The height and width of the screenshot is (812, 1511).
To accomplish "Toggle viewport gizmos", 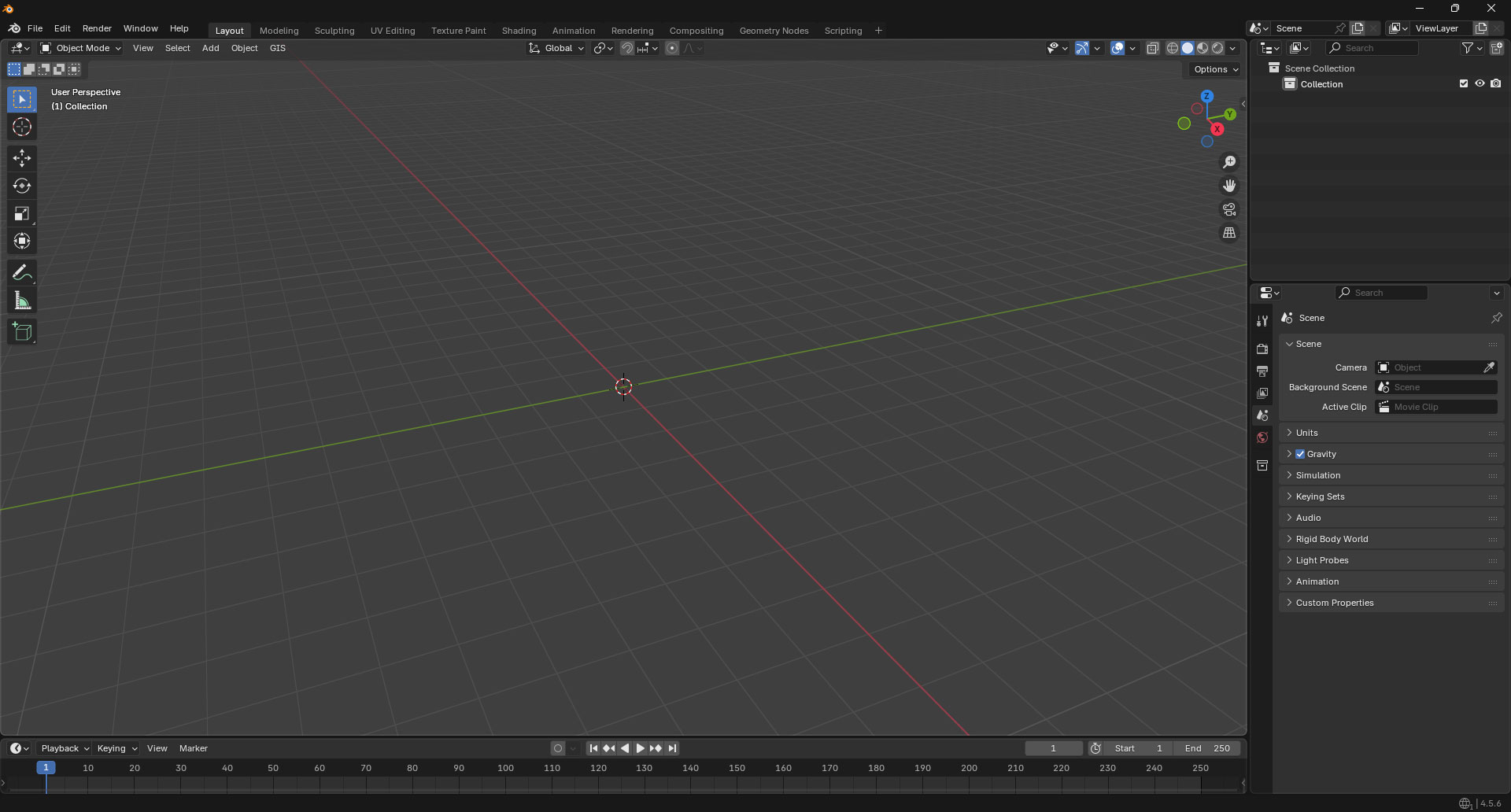I will [1082, 48].
